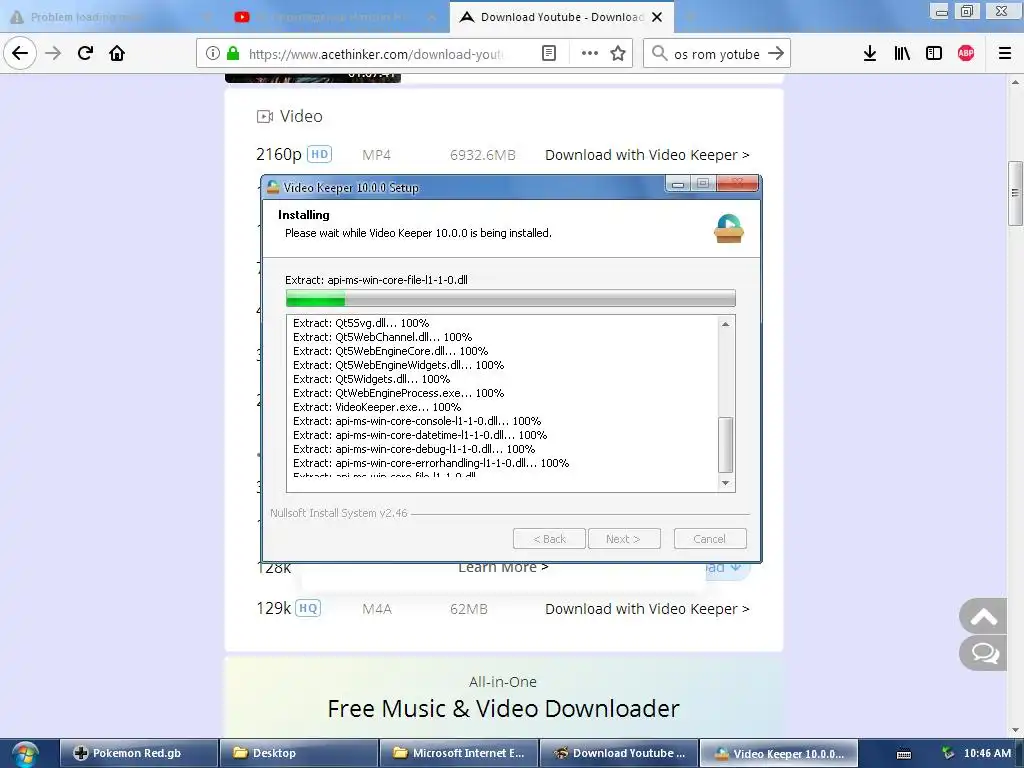This screenshot has height=768, width=1024.
Task: Click the Learn More link
Action: pos(503,568)
